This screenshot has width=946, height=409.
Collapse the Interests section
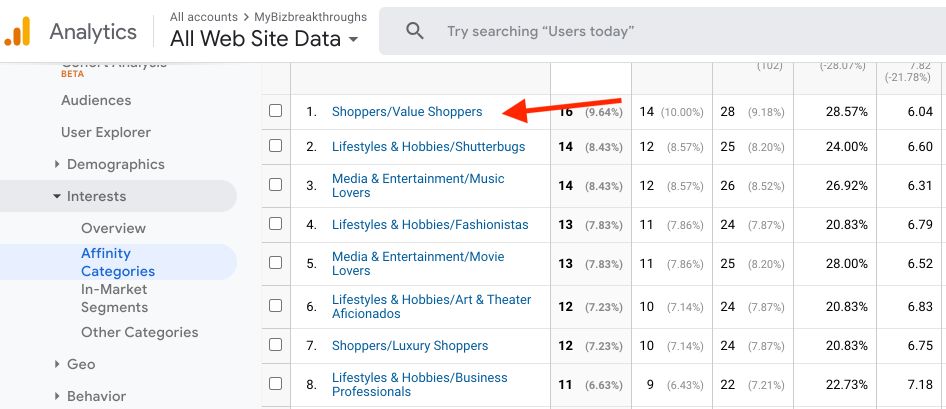click(57, 196)
